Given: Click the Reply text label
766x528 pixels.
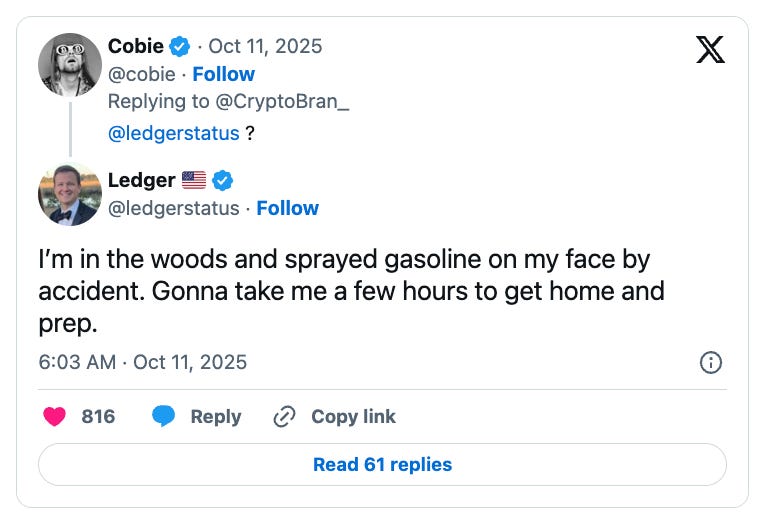Looking at the screenshot, I should (215, 417).
